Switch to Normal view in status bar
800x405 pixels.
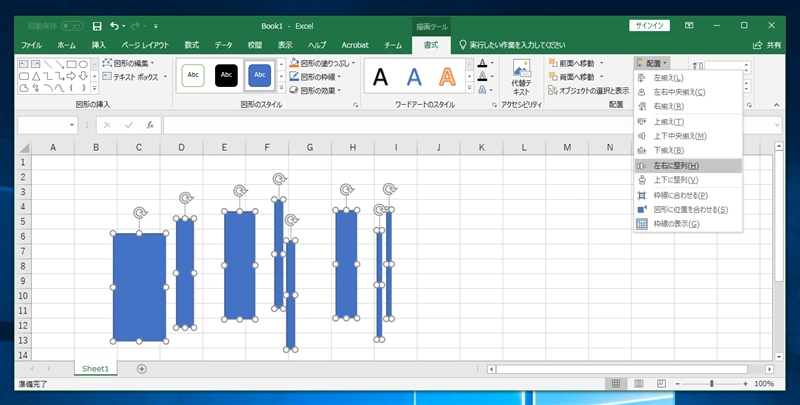coord(616,384)
